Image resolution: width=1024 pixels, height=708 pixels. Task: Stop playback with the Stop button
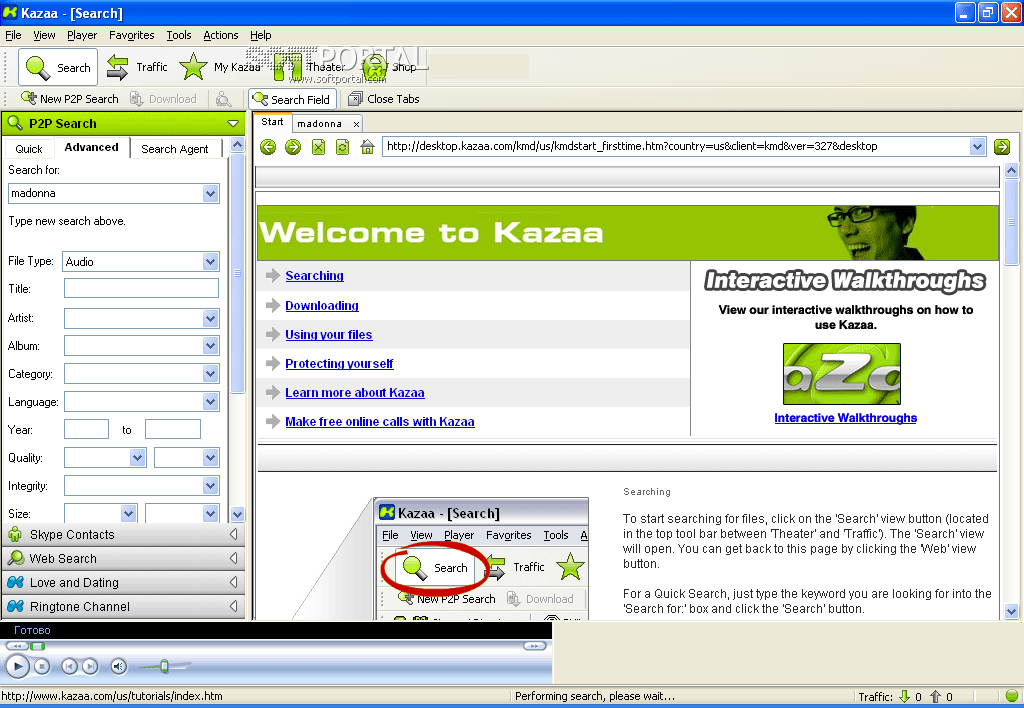[x=42, y=667]
